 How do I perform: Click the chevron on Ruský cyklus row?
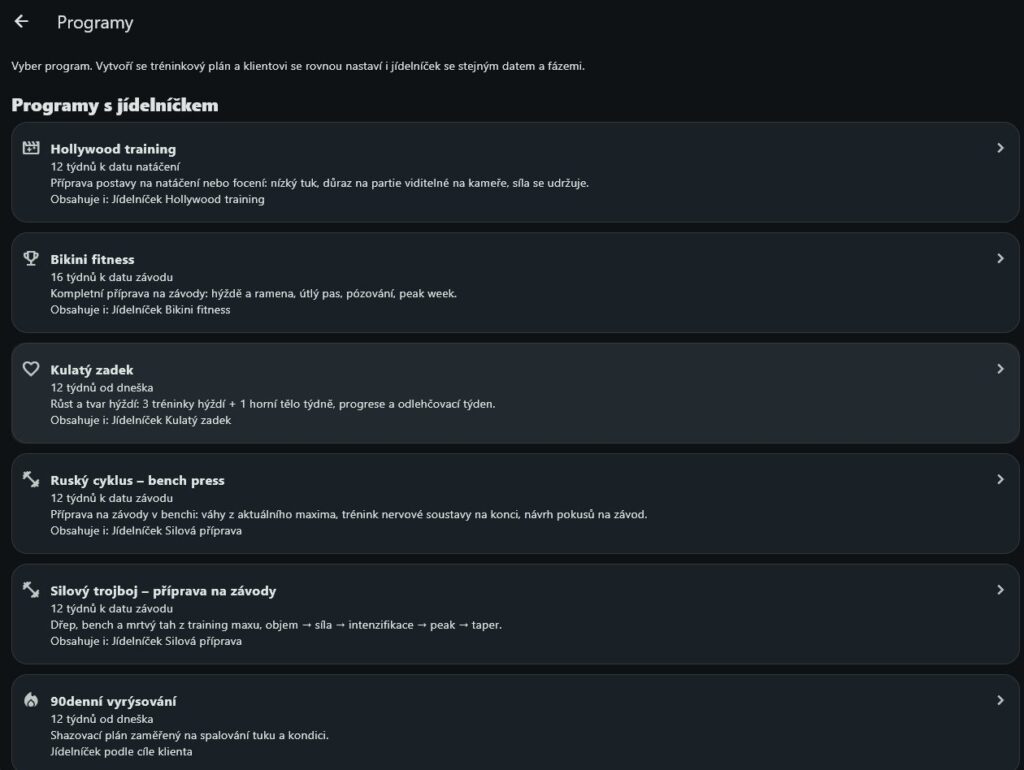pos(1000,479)
